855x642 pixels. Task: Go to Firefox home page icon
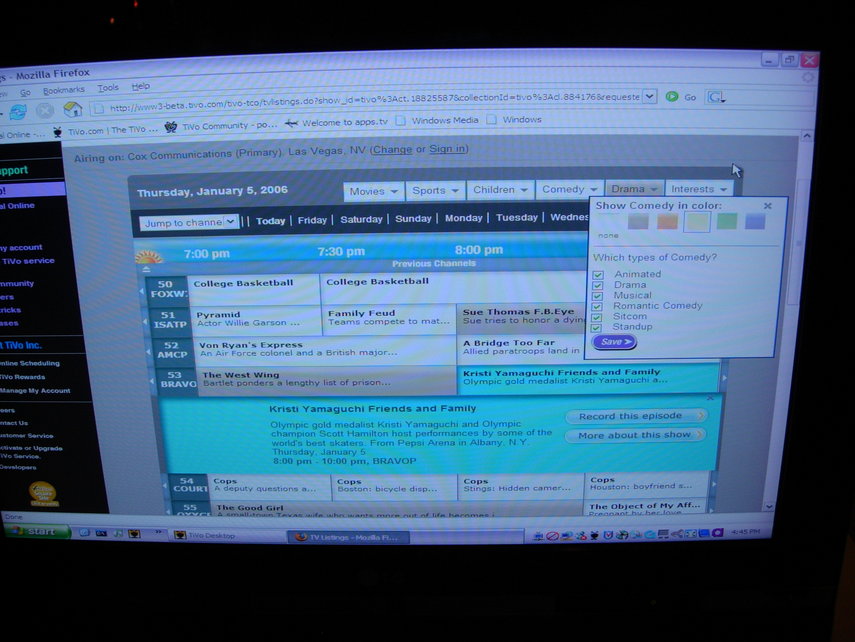pyautogui.click(x=73, y=110)
